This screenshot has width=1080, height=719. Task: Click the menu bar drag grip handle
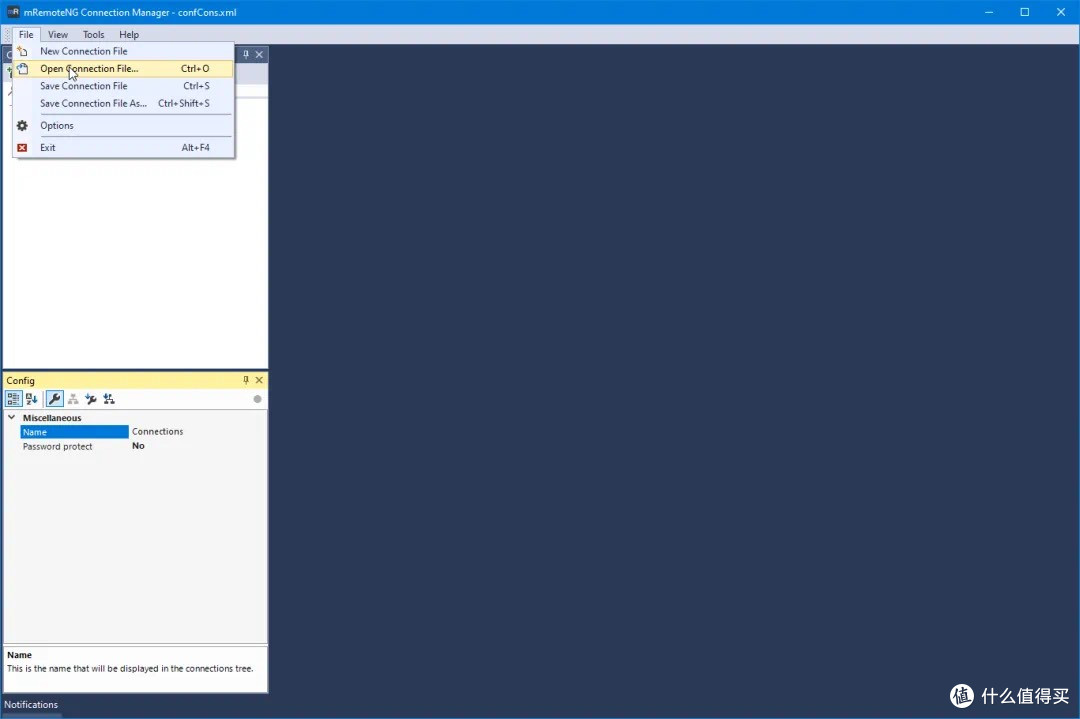point(8,34)
